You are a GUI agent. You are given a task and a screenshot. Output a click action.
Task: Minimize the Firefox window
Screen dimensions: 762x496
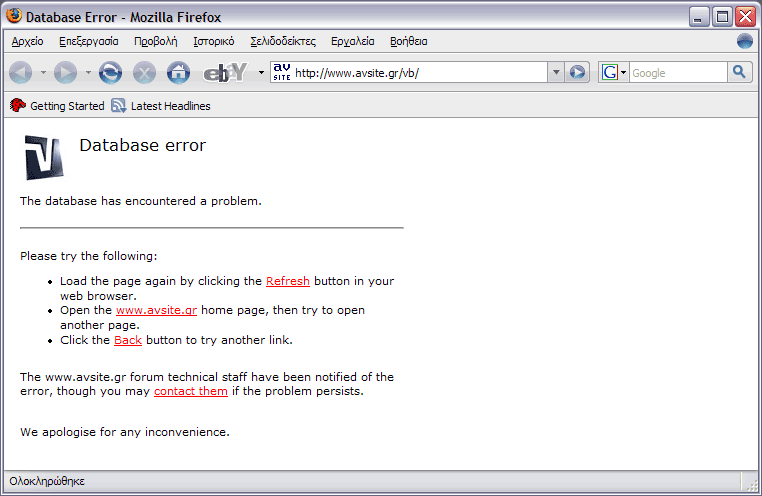(699, 17)
